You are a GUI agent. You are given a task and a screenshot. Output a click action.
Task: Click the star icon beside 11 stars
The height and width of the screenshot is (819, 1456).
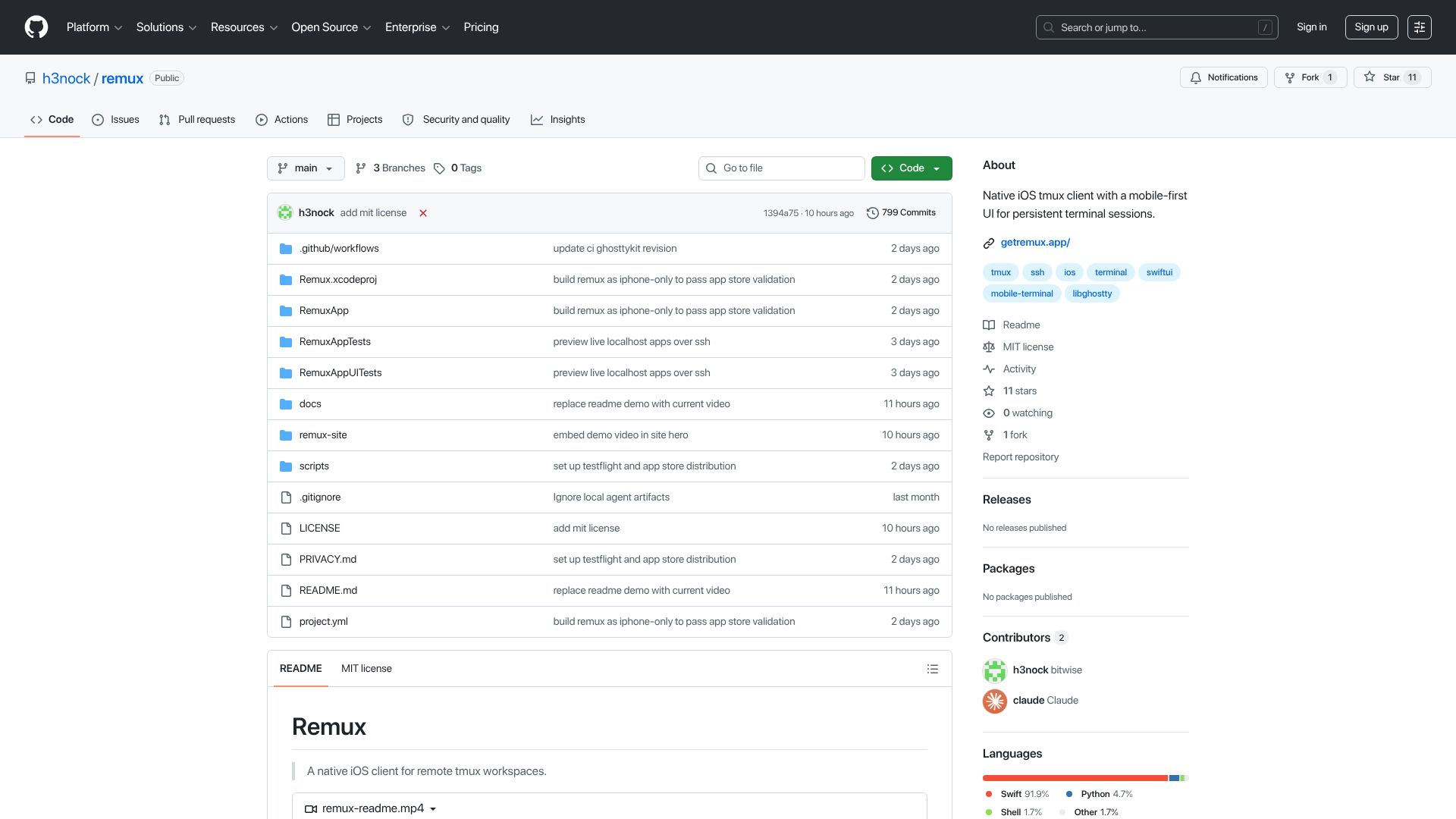989,391
